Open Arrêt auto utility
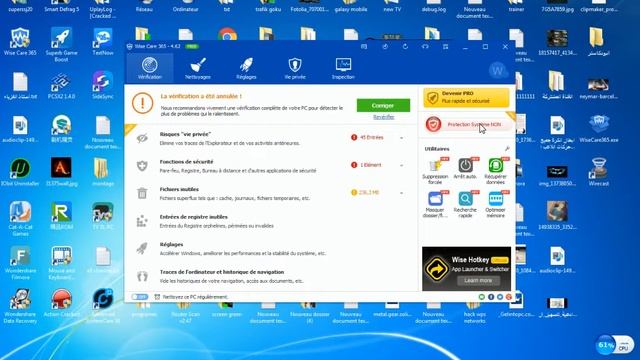This screenshot has height=360, width=640. (465, 168)
